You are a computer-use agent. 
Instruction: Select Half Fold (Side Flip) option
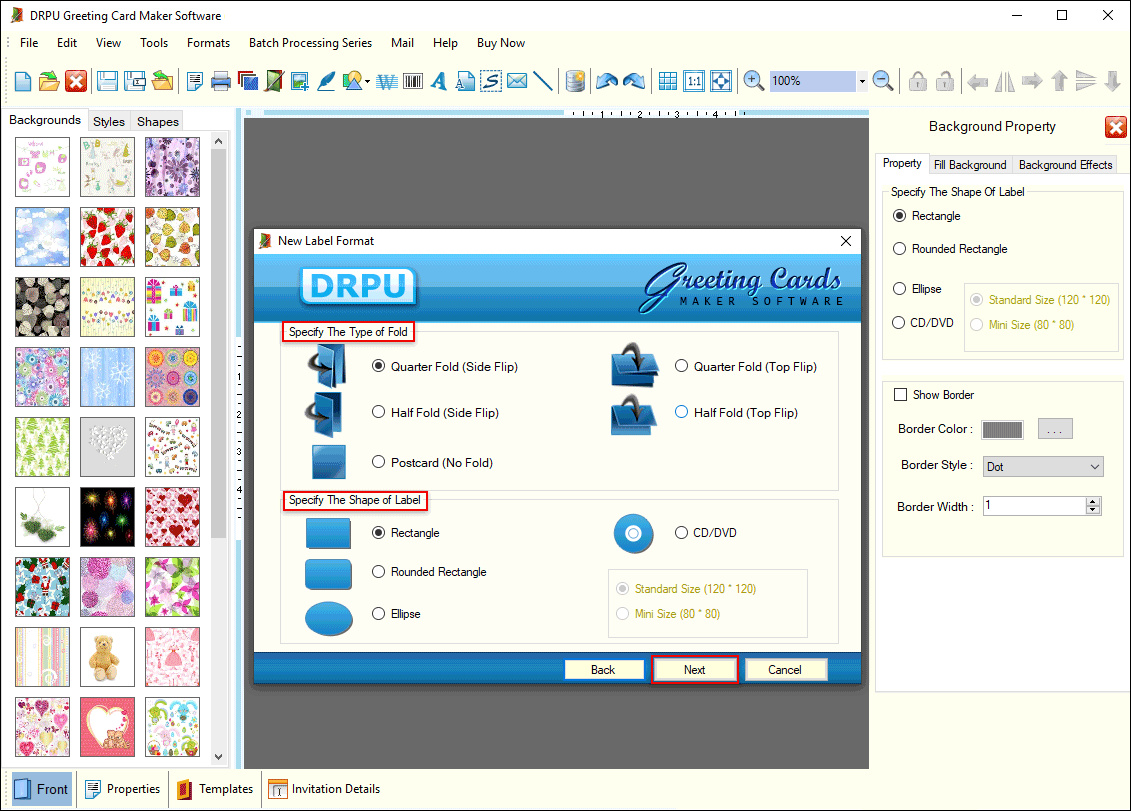coord(378,412)
